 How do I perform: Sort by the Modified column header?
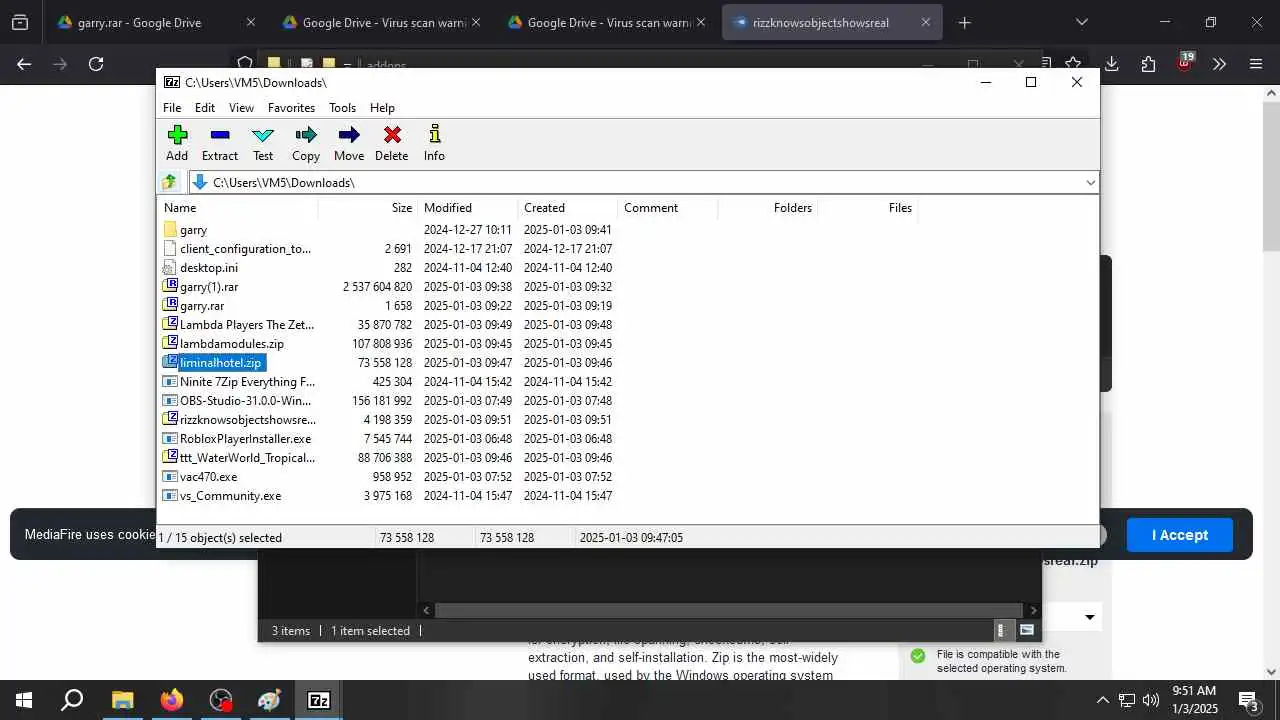pyautogui.click(x=468, y=208)
